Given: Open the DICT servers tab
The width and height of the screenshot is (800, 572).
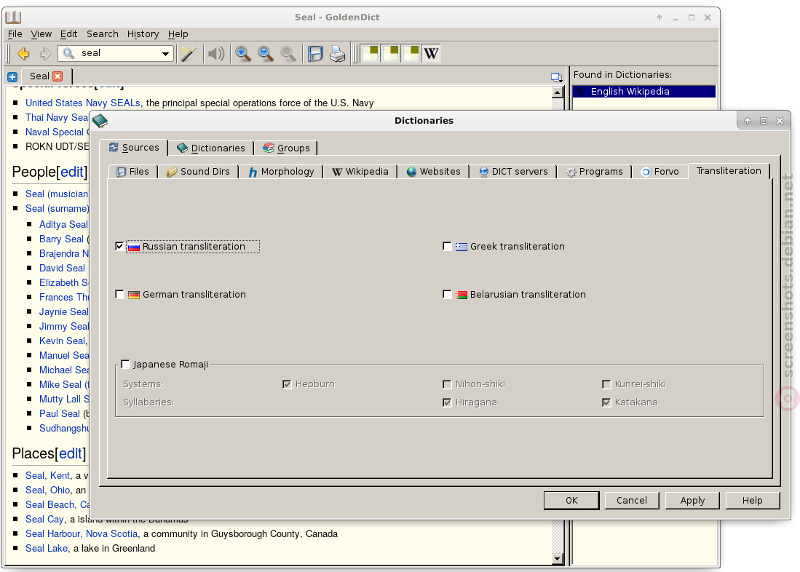Looking at the screenshot, I should tap(513, 171).
